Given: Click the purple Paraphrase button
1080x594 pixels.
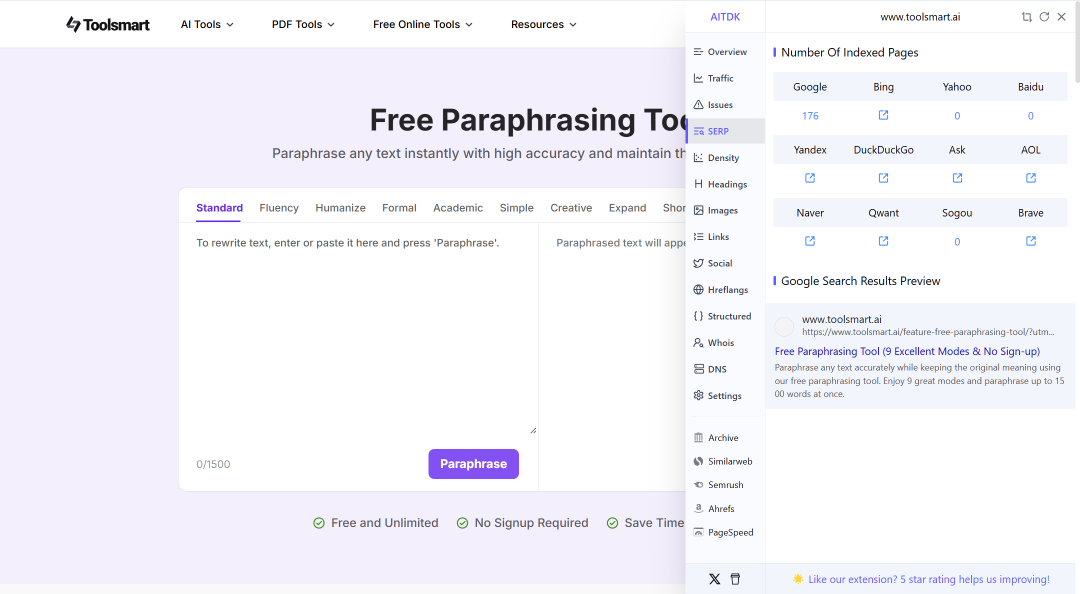Looking at the screenshot, I should [473, 464].
